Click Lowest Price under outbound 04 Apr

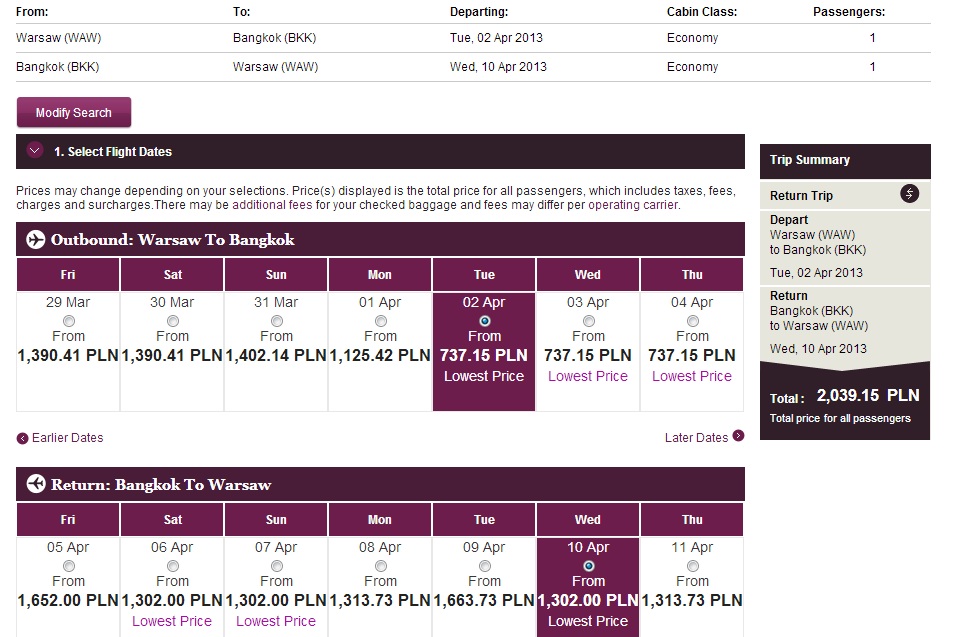[x=692, y=376]
